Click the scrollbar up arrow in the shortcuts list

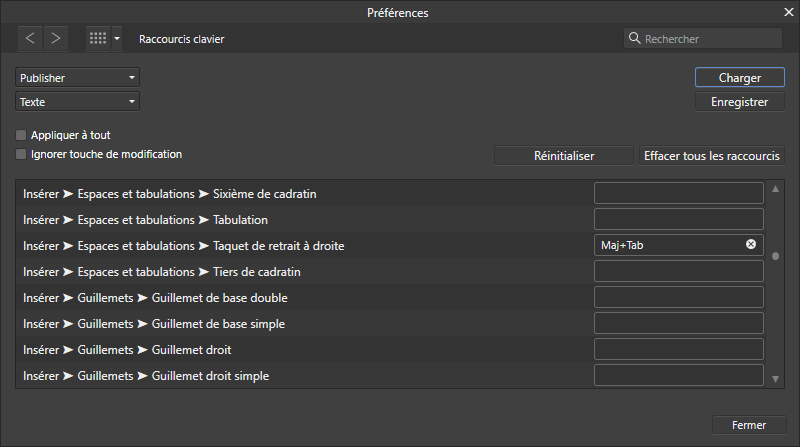click(776, 189)
